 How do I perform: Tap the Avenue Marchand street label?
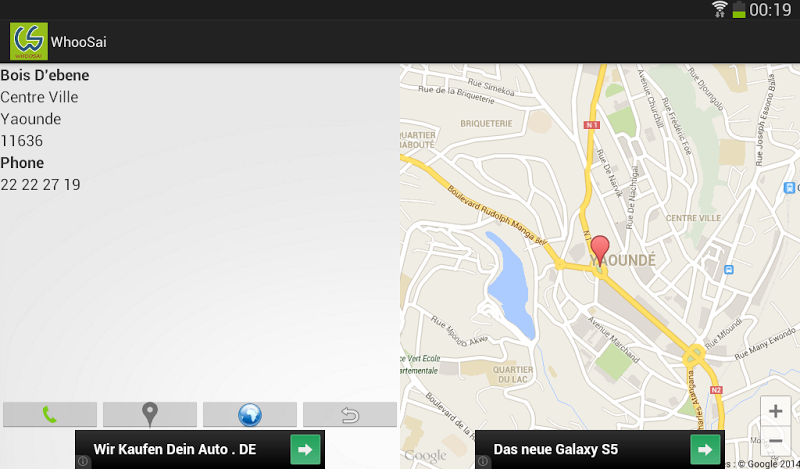[613, 339]
